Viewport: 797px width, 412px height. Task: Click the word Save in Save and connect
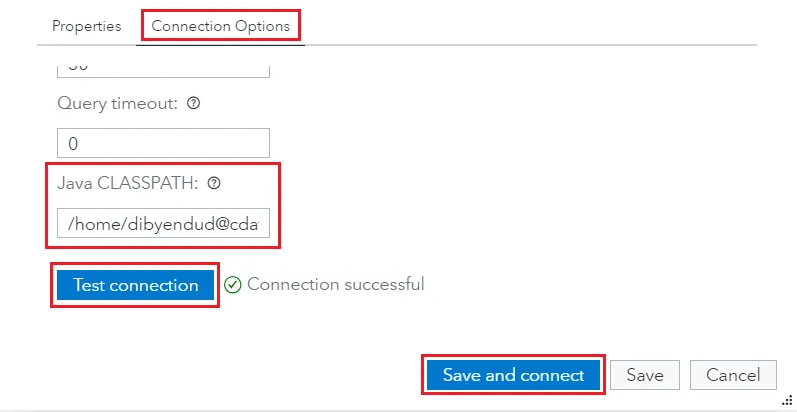tap(461, 375)
